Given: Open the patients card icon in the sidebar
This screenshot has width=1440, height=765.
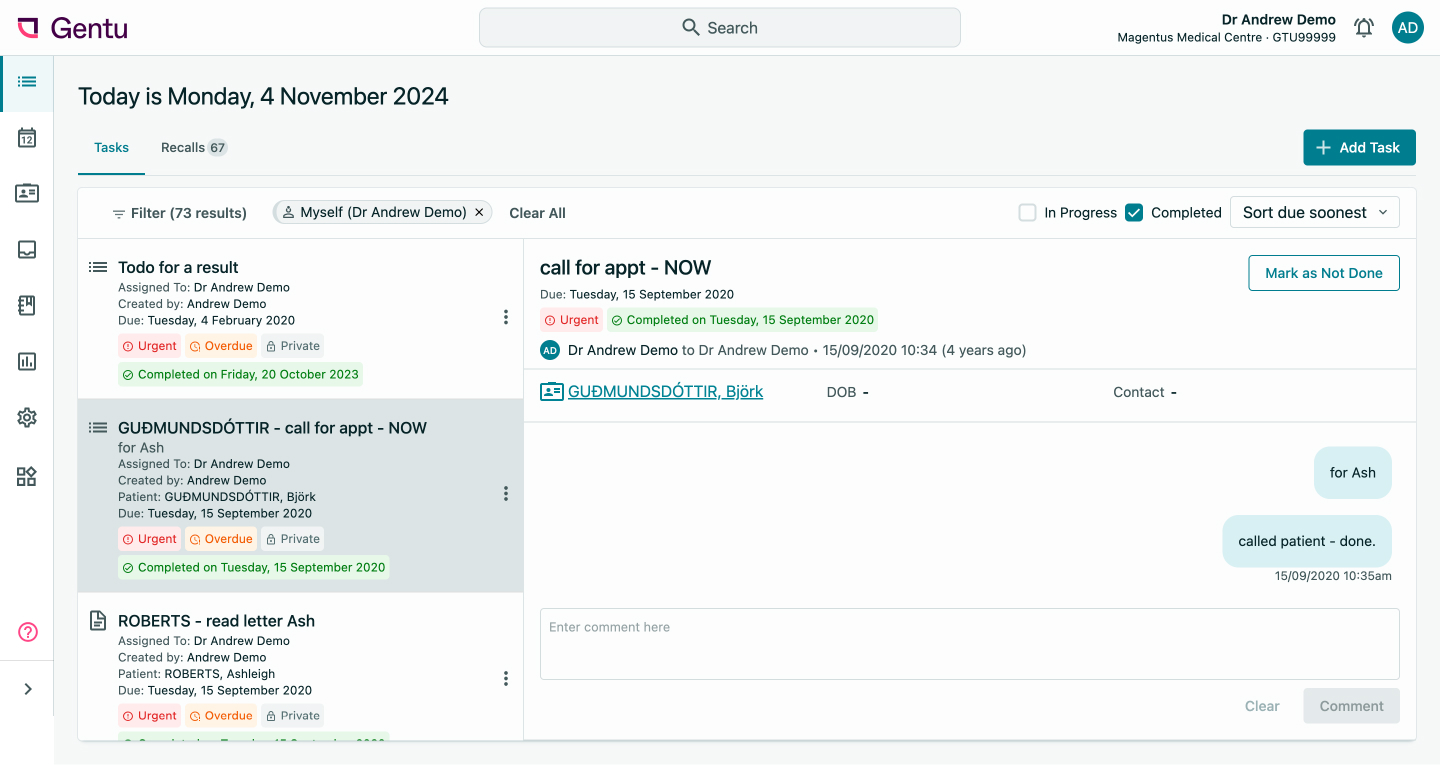Looking at the screenshot, I should point(27,194).
